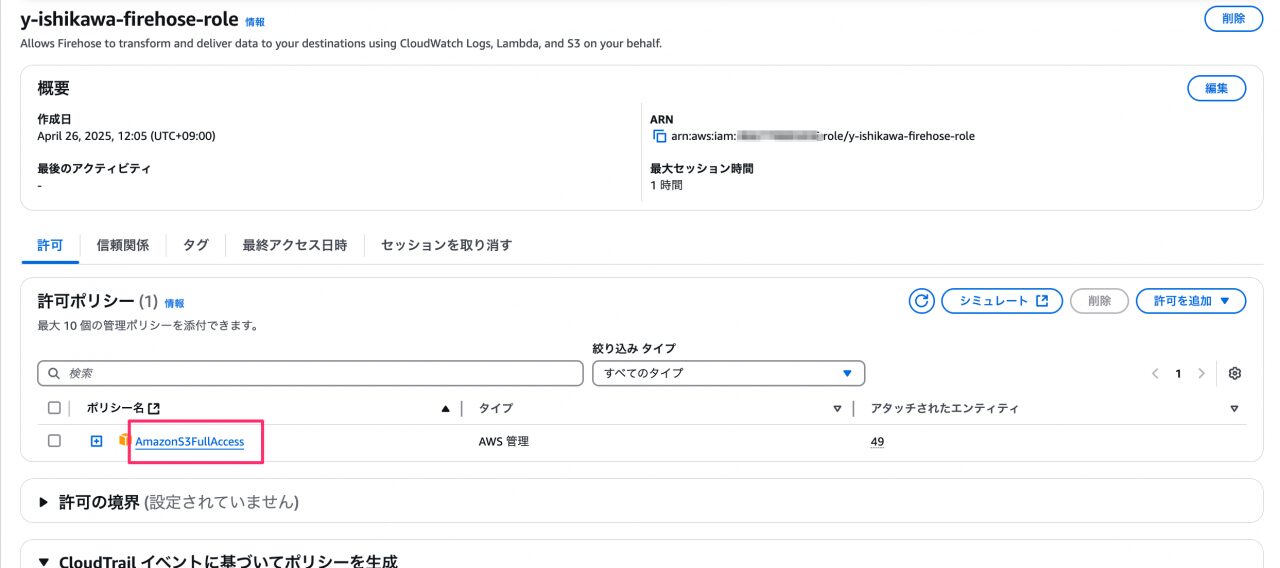Click the AWS 管理 type cell
This screenshot has height=568, width=1280.
[x=504, y=441]
